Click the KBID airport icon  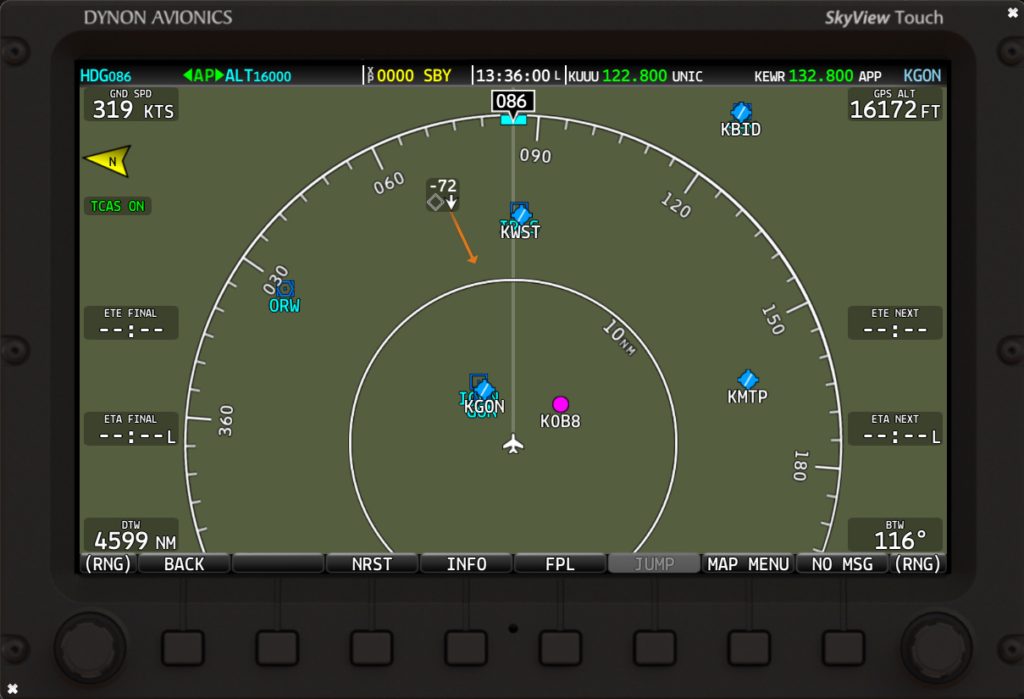[x=741, y=110]
